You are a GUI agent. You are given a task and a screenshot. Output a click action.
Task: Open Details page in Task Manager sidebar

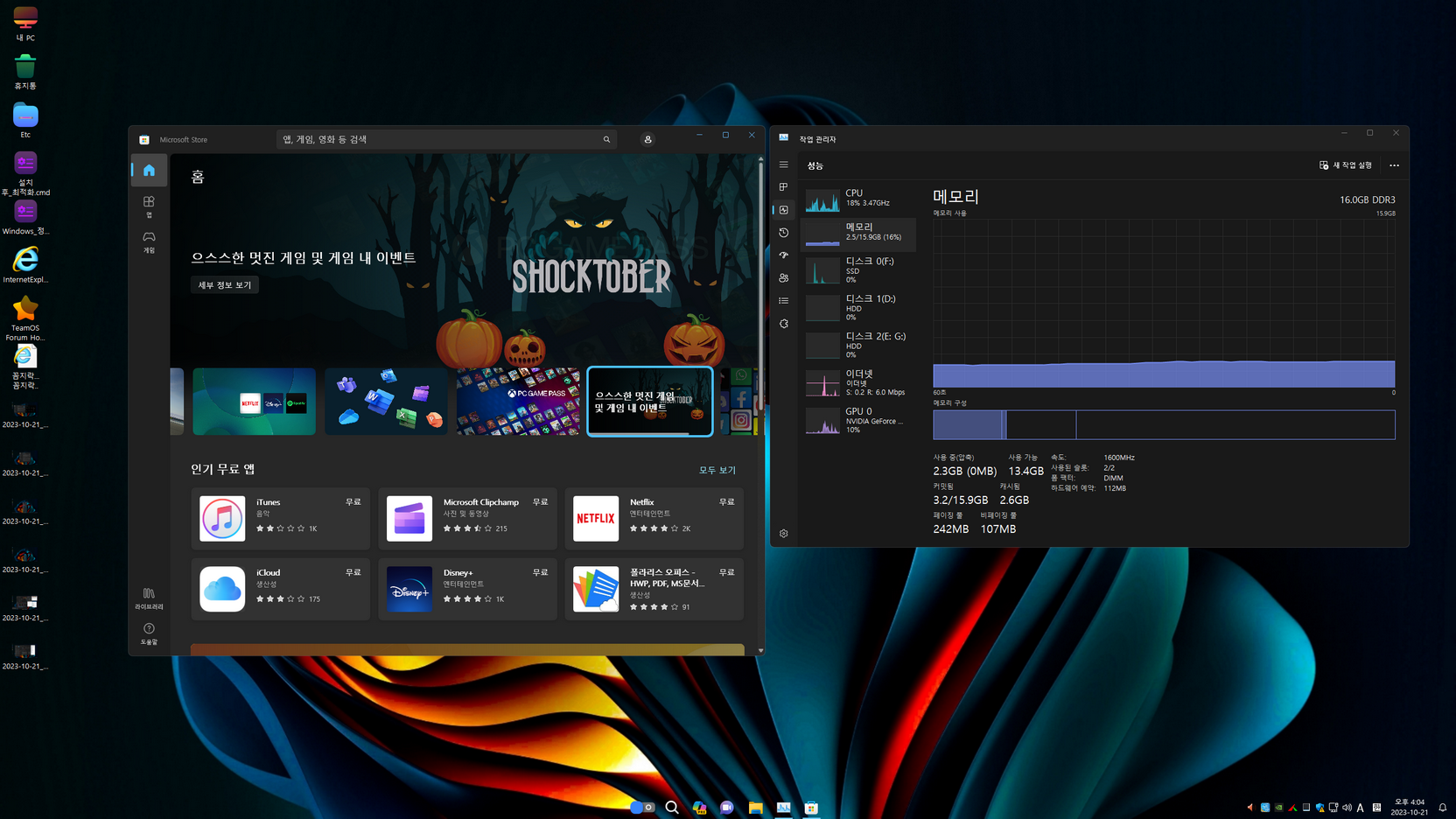(784, 301)
